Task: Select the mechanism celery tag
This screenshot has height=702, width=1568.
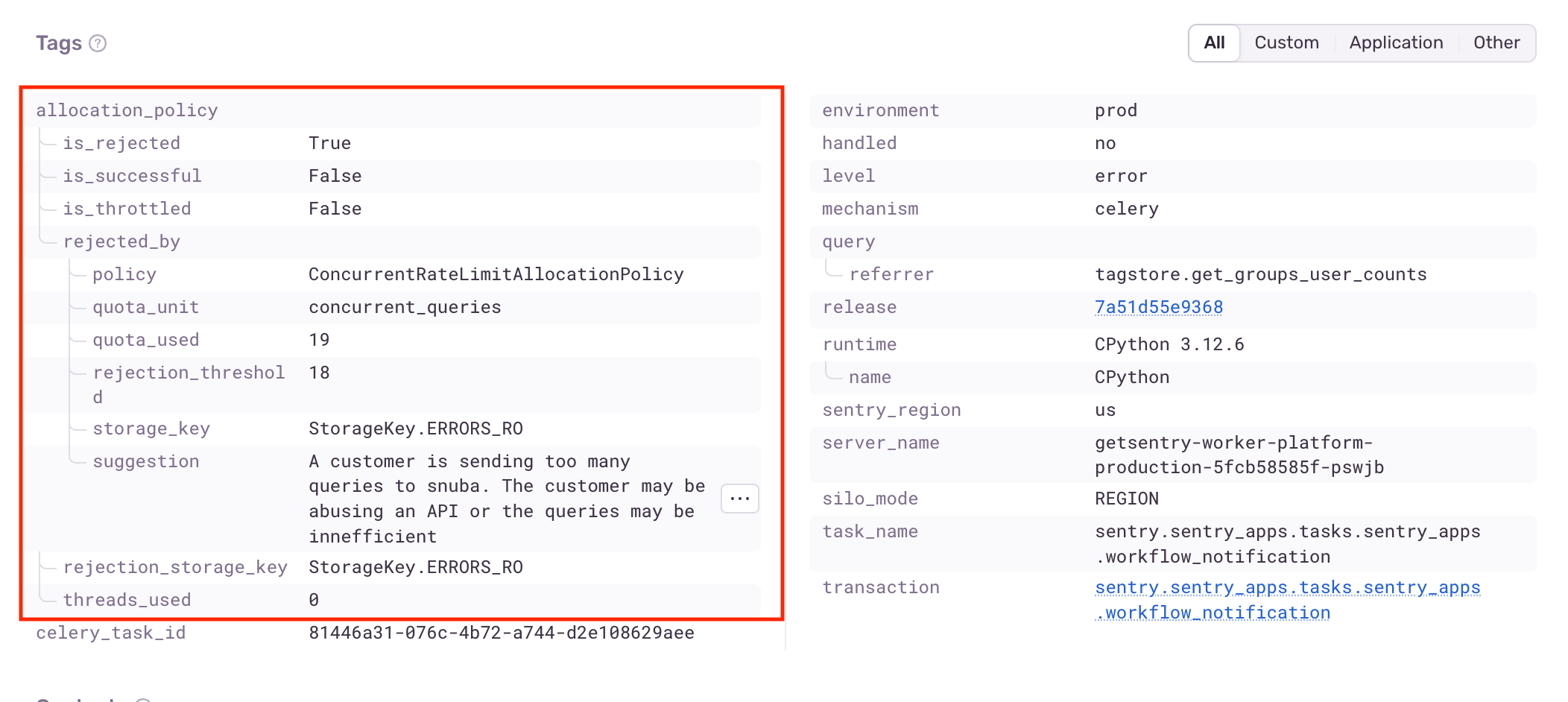Action: (x=1127, y=208)
